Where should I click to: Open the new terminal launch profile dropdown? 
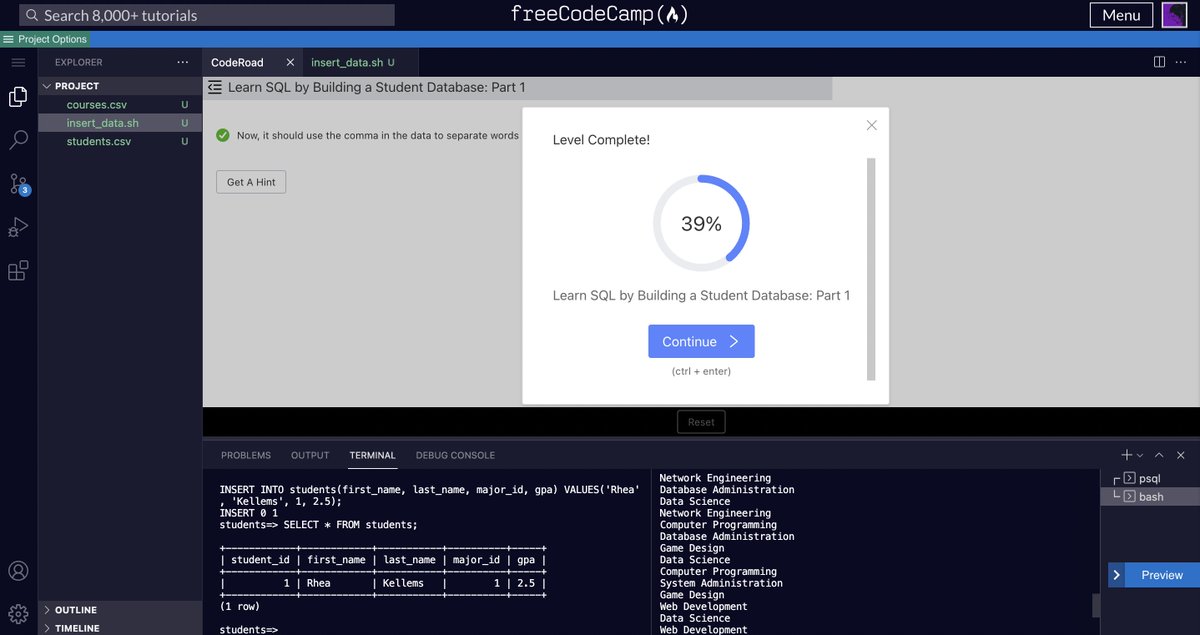[x=1140, y=455]
